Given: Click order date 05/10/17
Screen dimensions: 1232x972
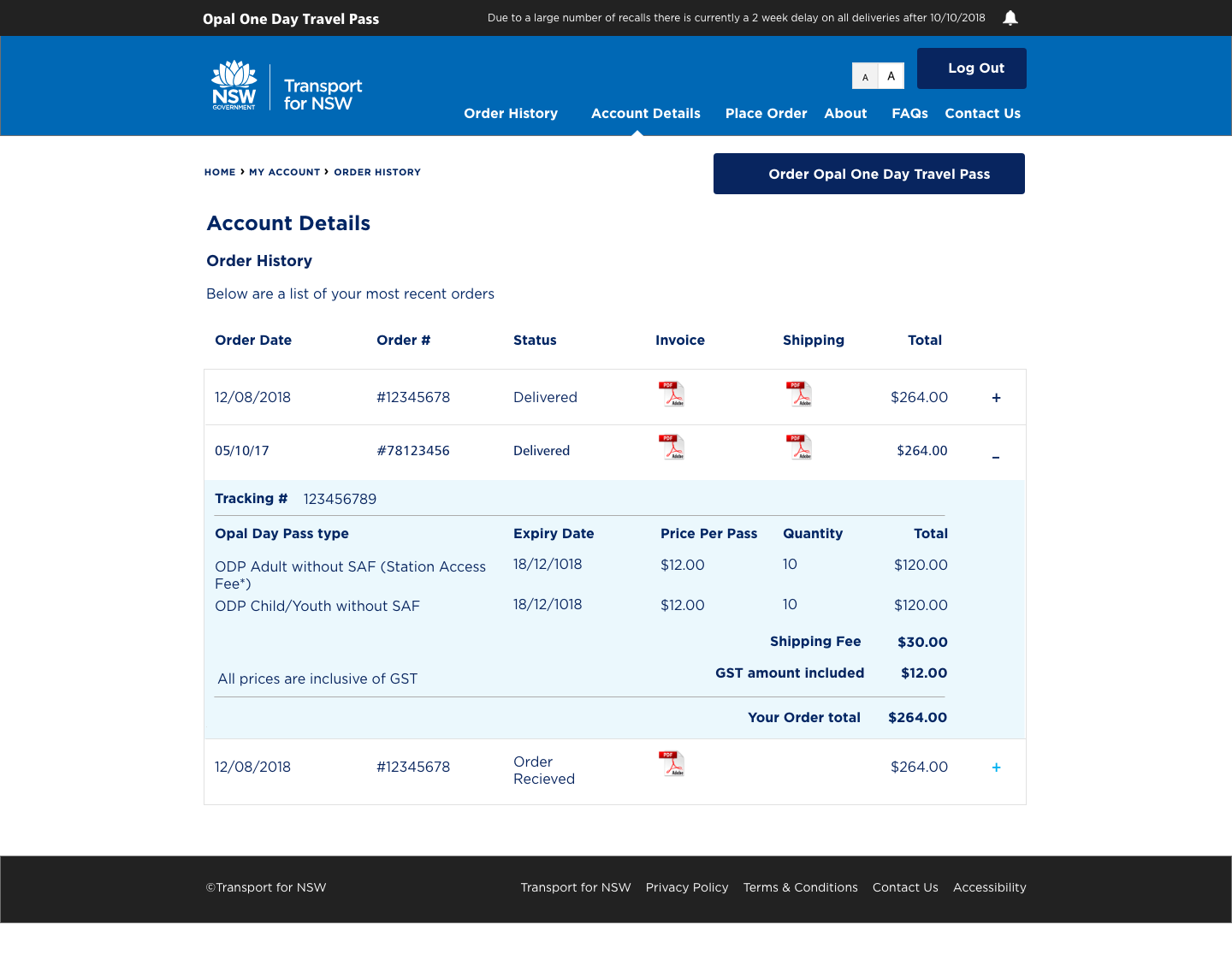Looking at the screenshot, I should 242,451.
